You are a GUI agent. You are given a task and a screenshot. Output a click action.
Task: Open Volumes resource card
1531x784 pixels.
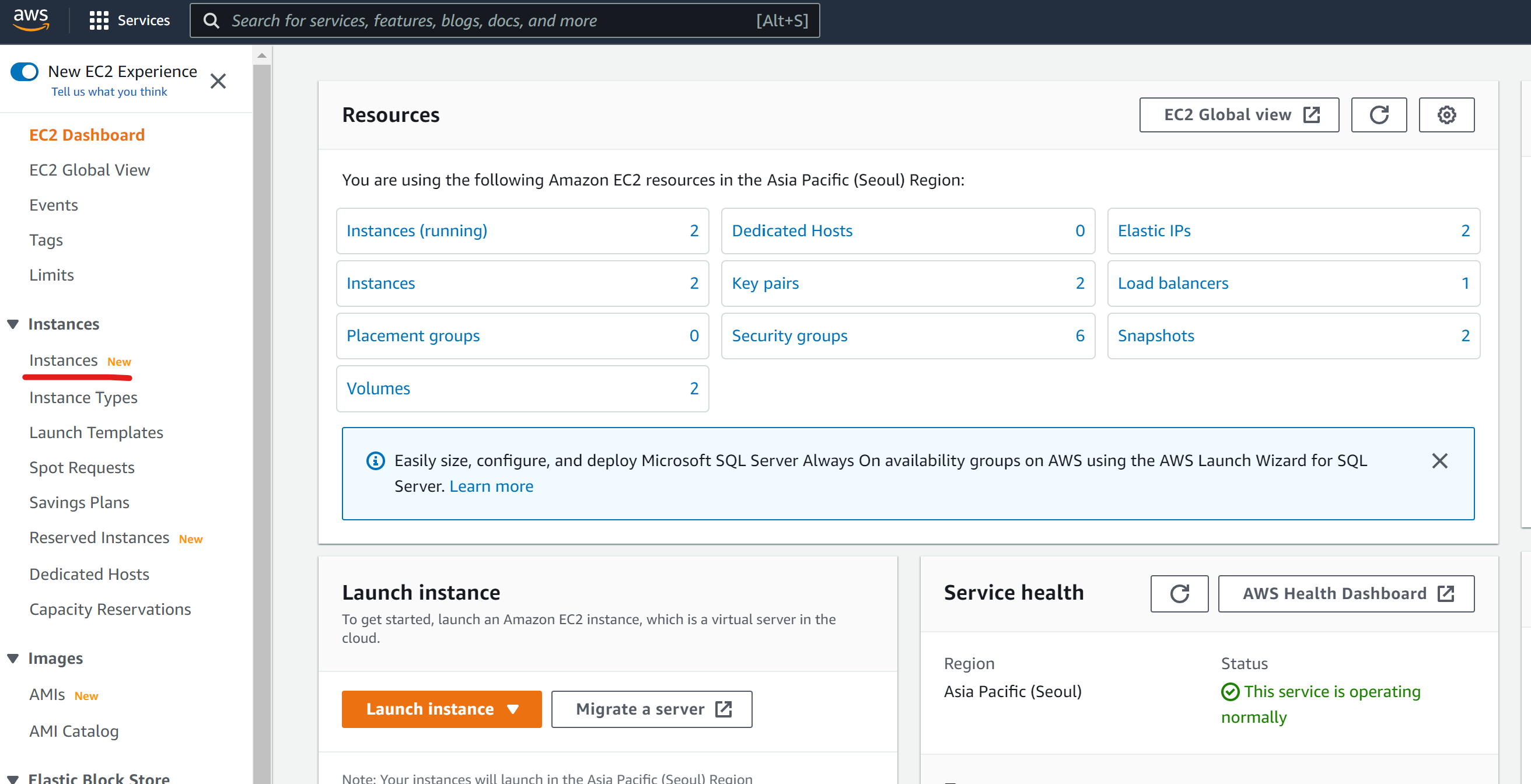(522, 388)
